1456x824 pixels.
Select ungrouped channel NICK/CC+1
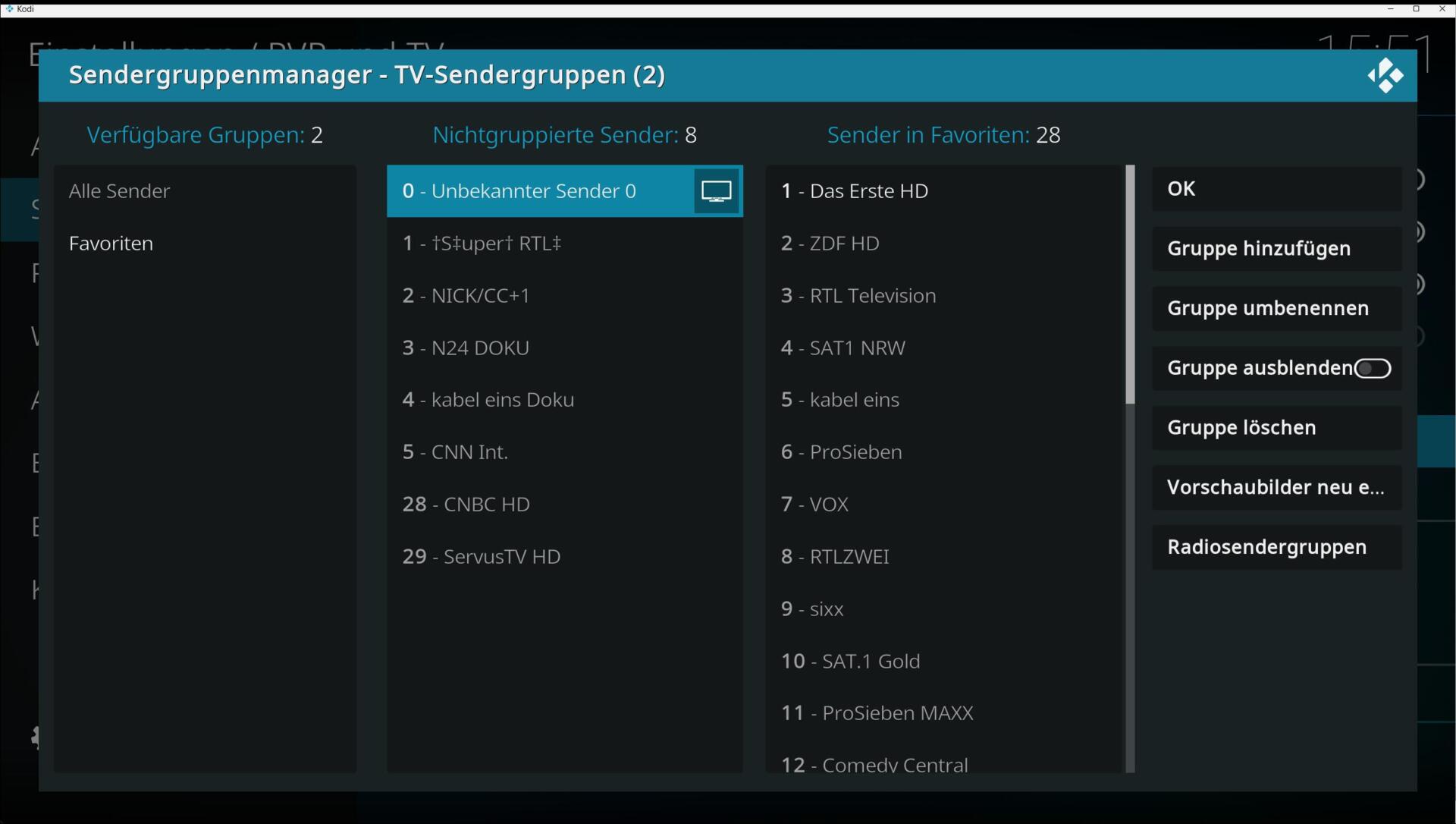[x=565, y=296]
